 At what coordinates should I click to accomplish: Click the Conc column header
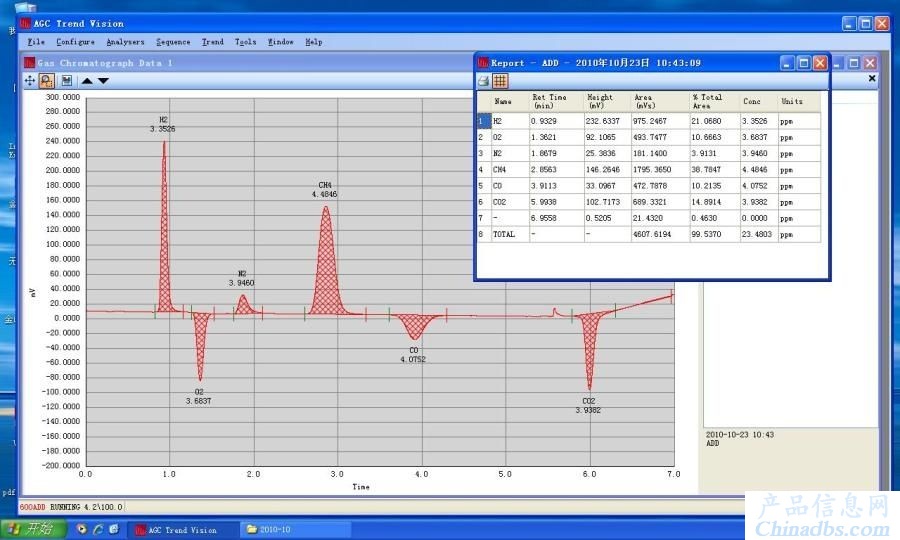(758, 102)
